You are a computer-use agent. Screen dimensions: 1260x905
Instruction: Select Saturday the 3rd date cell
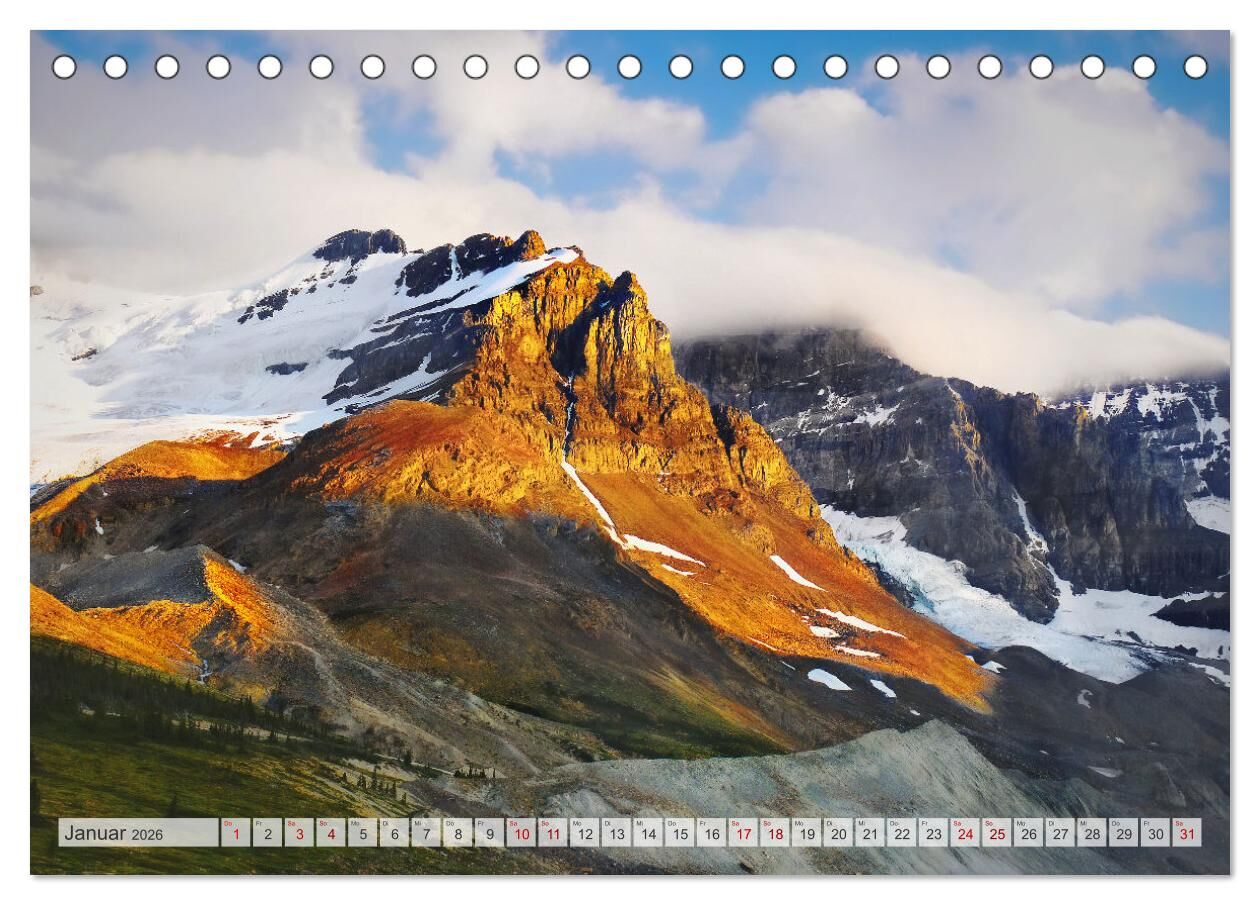(x=299, y=833)
